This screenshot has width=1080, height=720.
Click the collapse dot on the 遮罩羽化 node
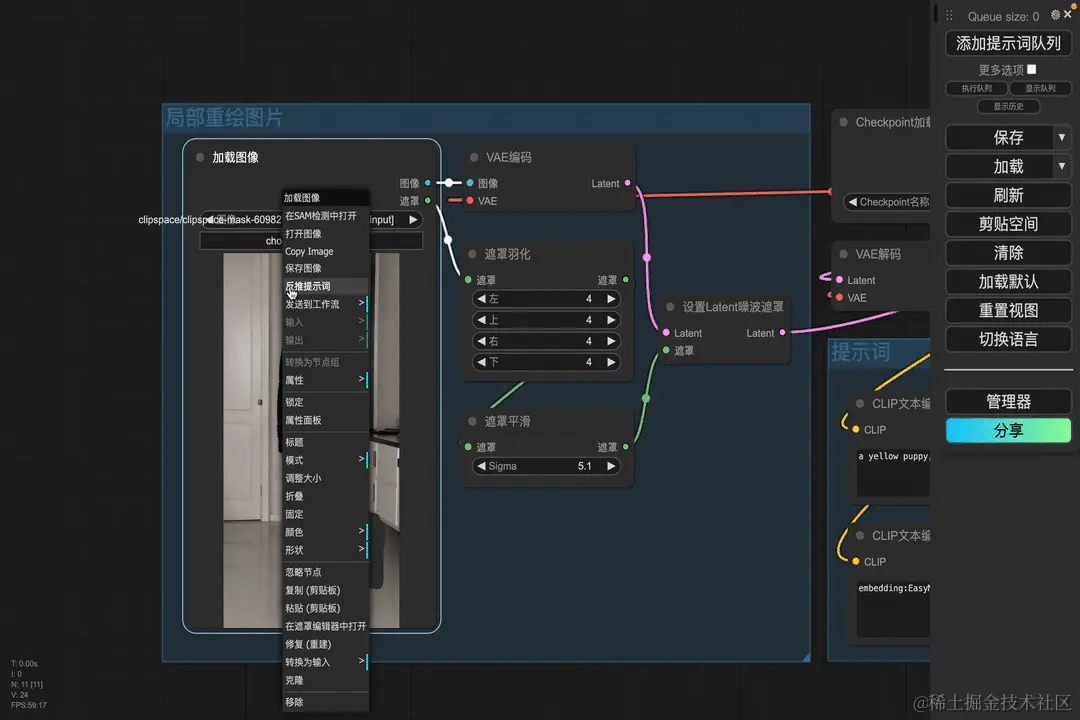pyautogui.click(x=472, y=254)
